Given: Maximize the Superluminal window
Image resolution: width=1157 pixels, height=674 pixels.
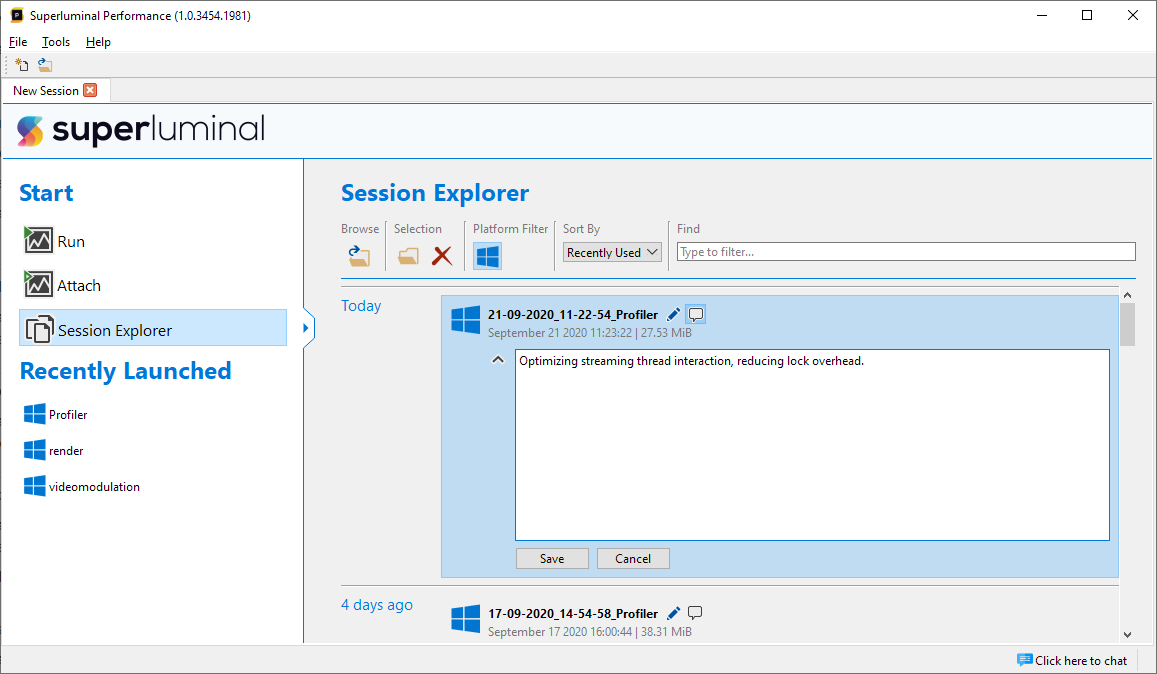Looking at the screenshot, I should click(1087, 16).
